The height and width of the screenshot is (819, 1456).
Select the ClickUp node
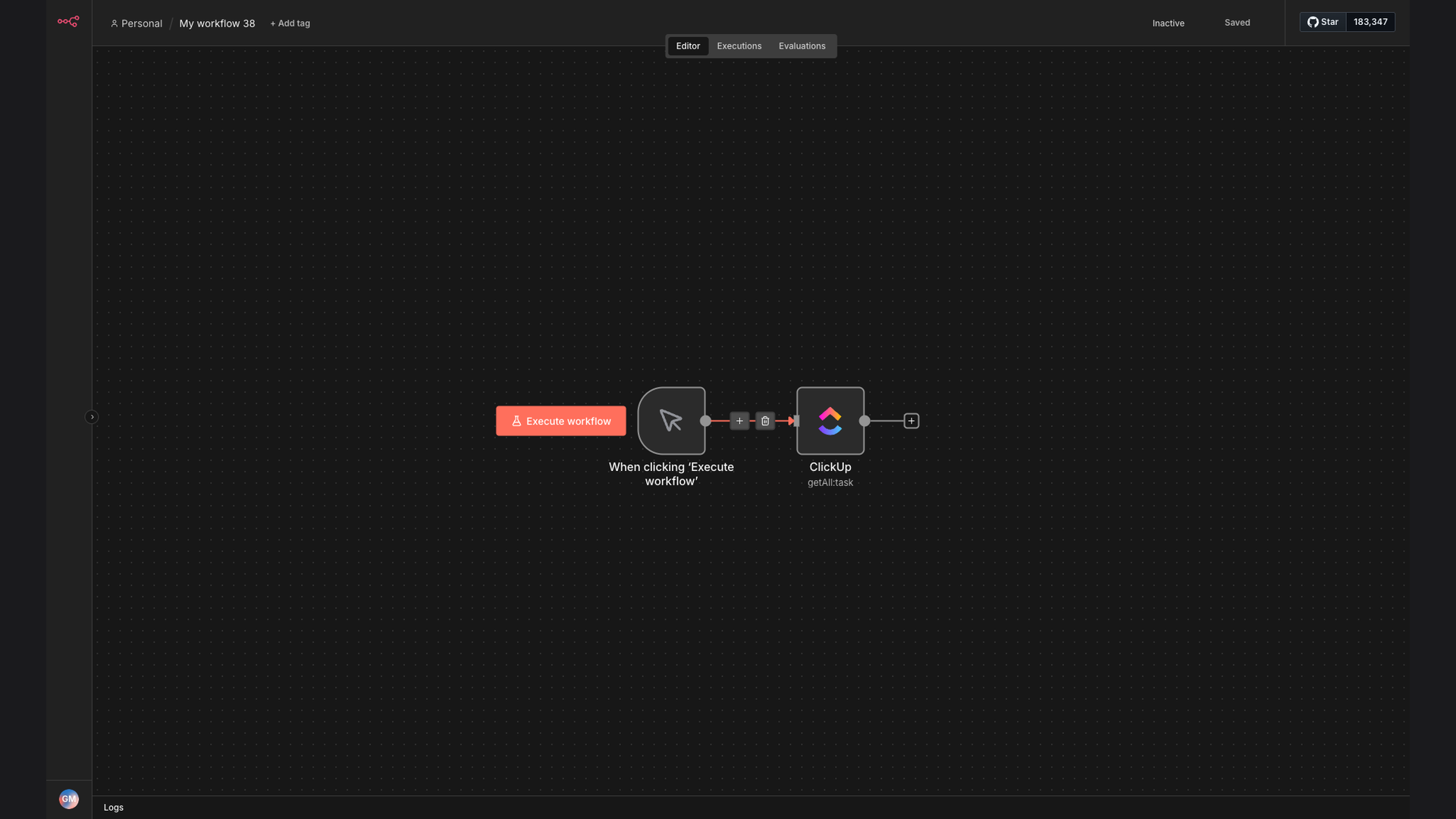830,421
